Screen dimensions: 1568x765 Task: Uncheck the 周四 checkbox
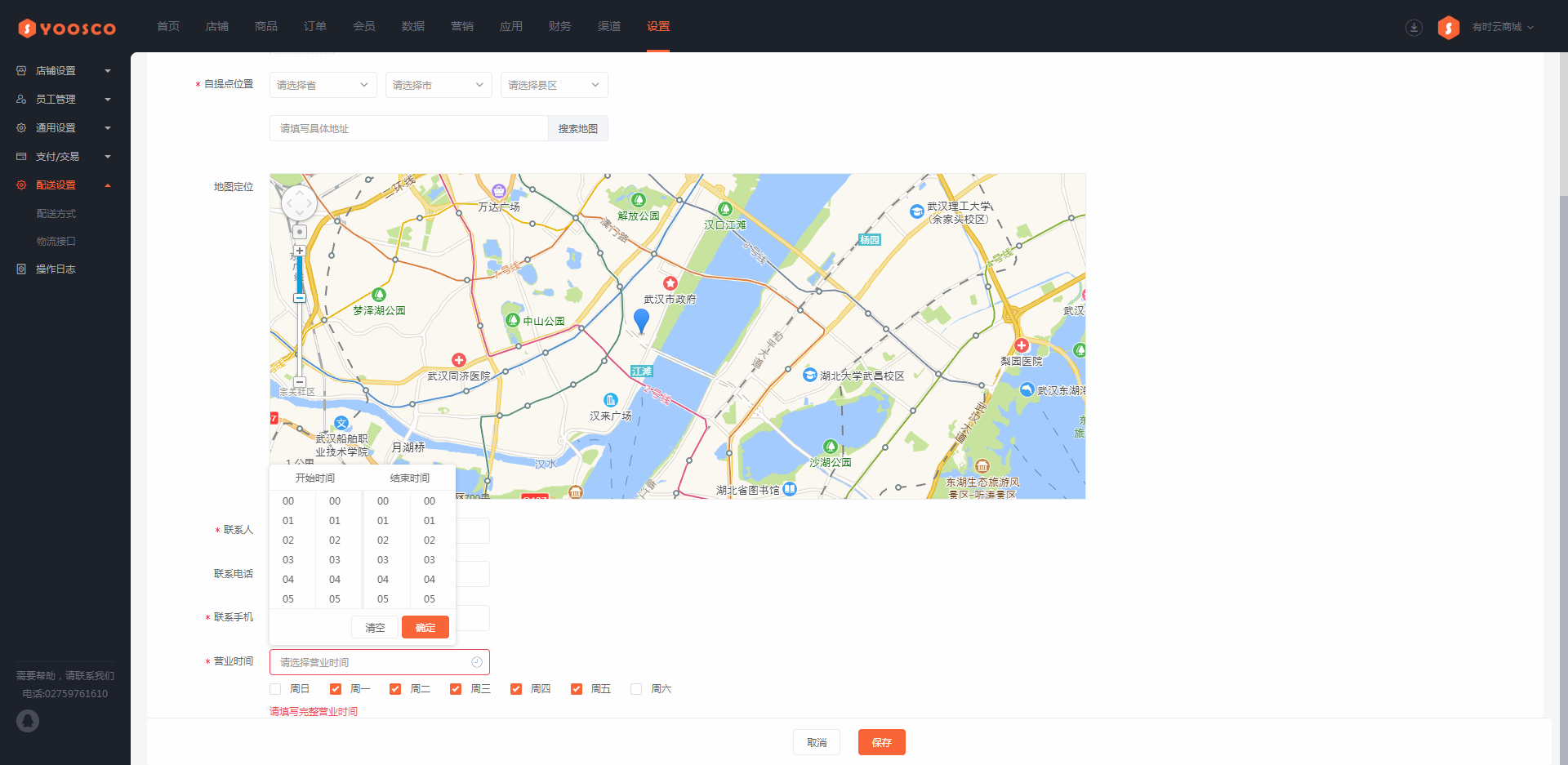pos(516,689)
